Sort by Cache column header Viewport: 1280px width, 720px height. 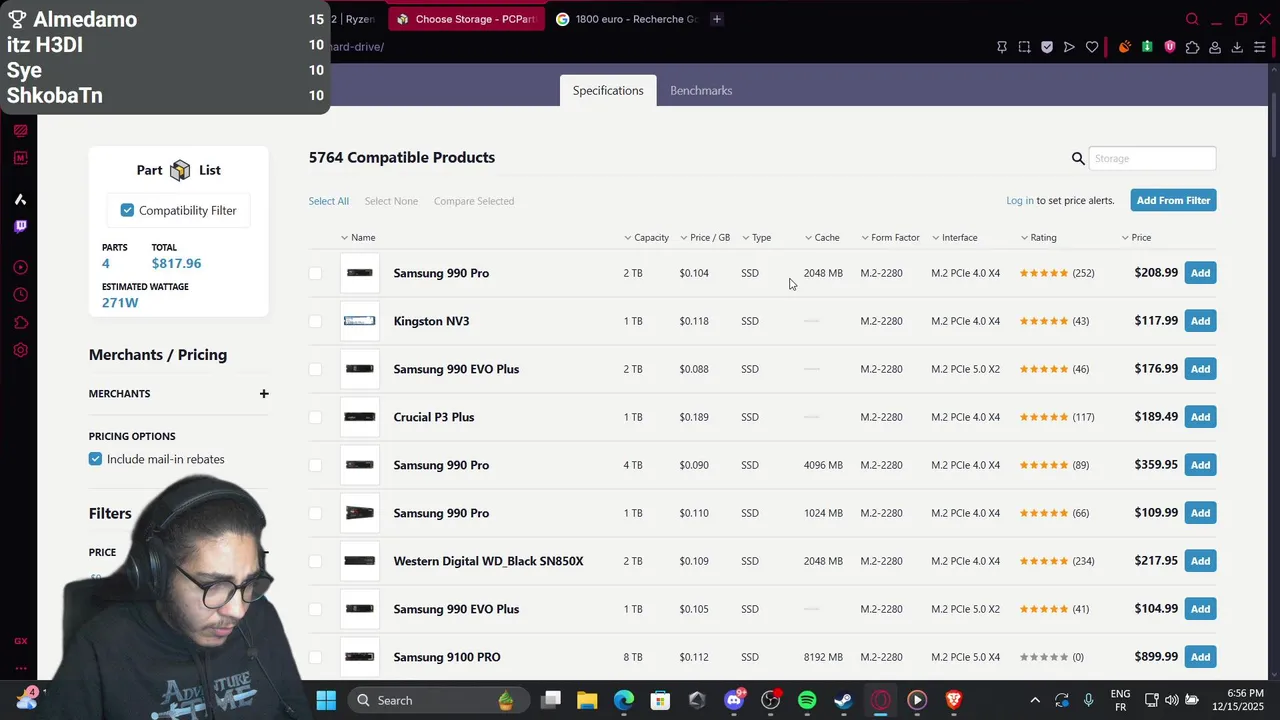click(822, 238)
